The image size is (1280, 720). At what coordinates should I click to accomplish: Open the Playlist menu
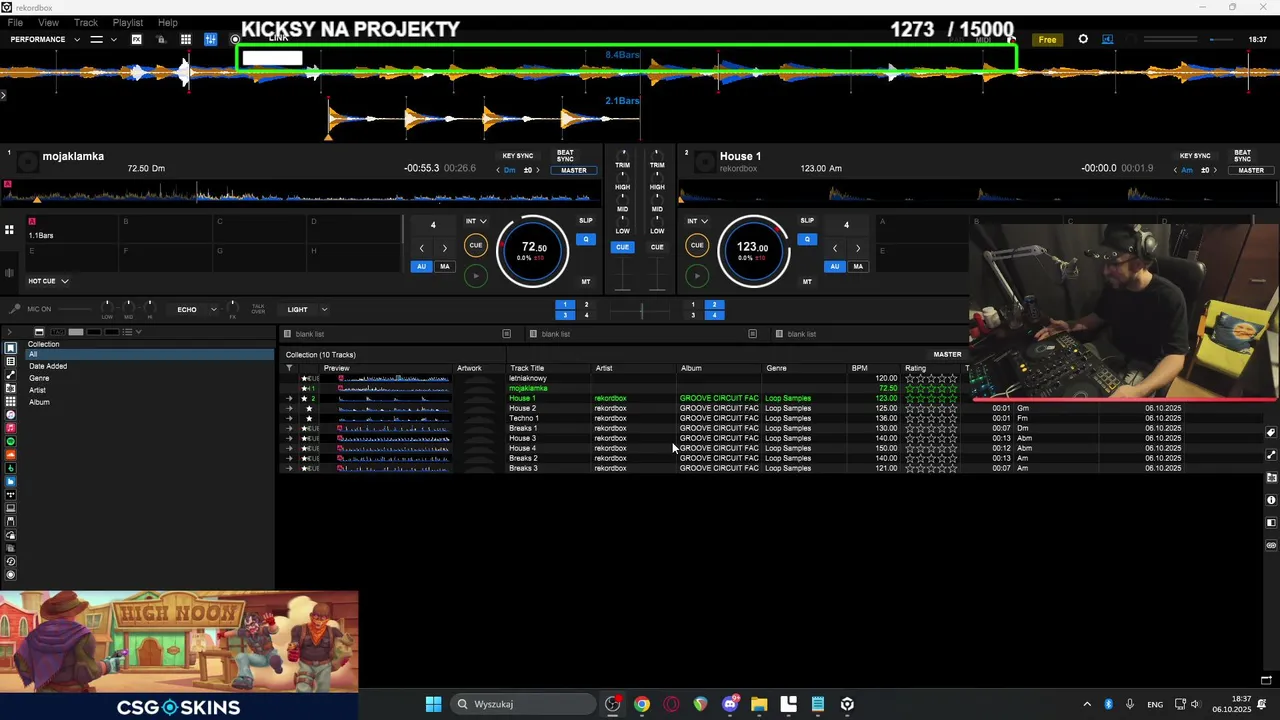128,22
